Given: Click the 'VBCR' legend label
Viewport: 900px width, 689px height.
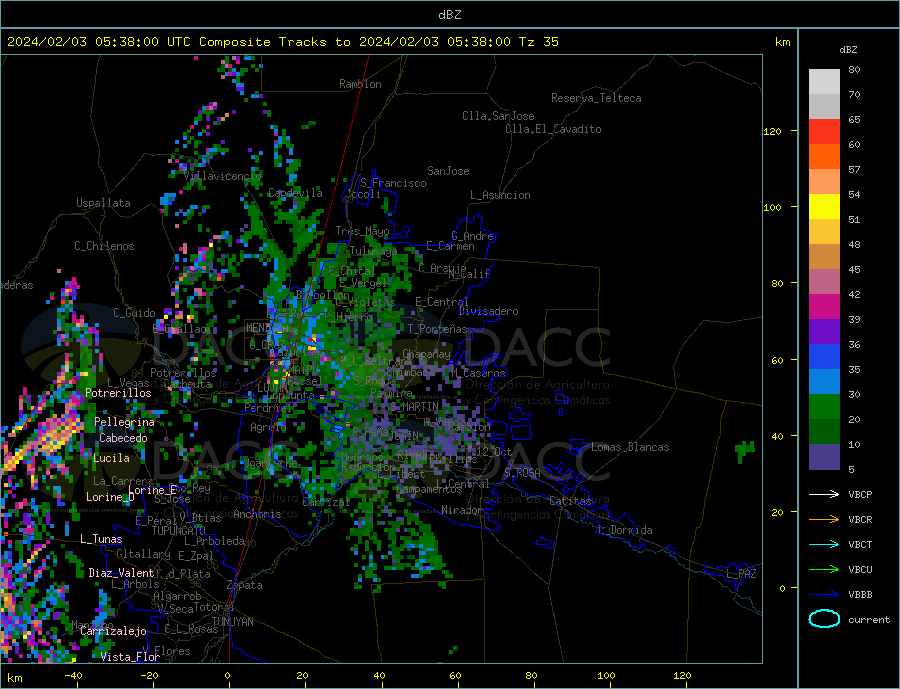Looking at the screenshot, I should click(x=860, y=520).
